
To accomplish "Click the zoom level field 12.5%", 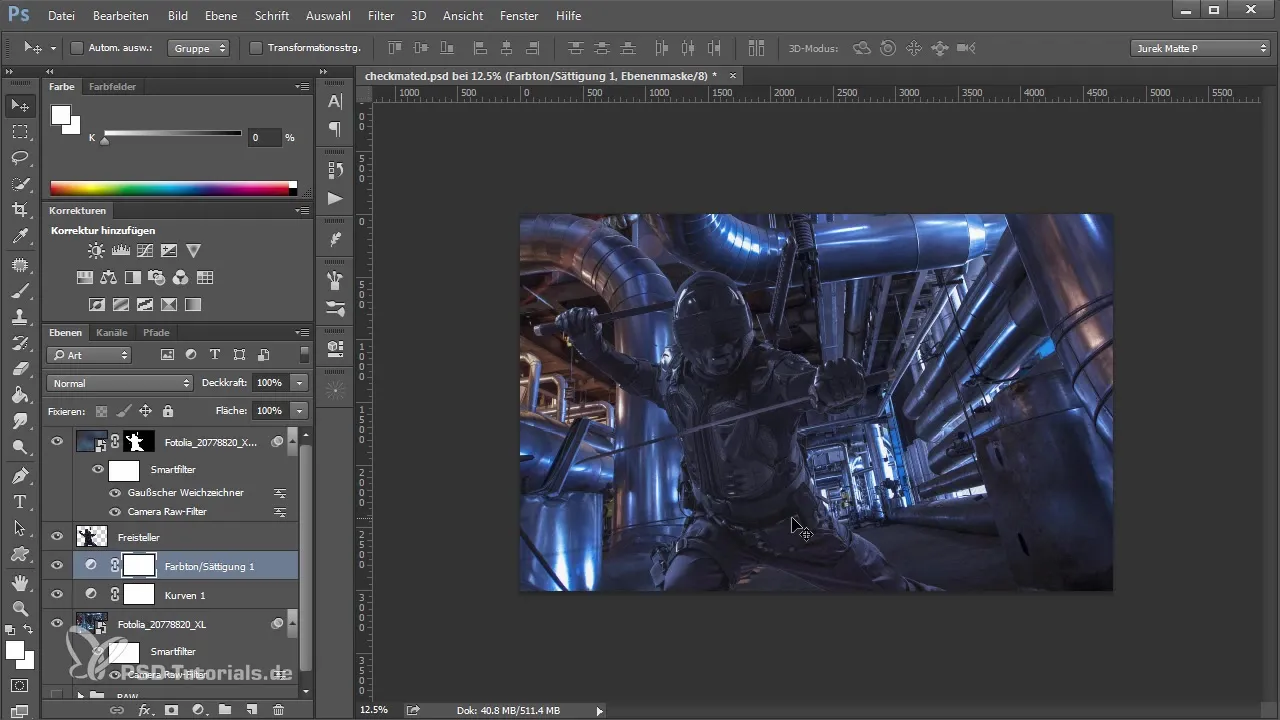I will coord(376,710).
